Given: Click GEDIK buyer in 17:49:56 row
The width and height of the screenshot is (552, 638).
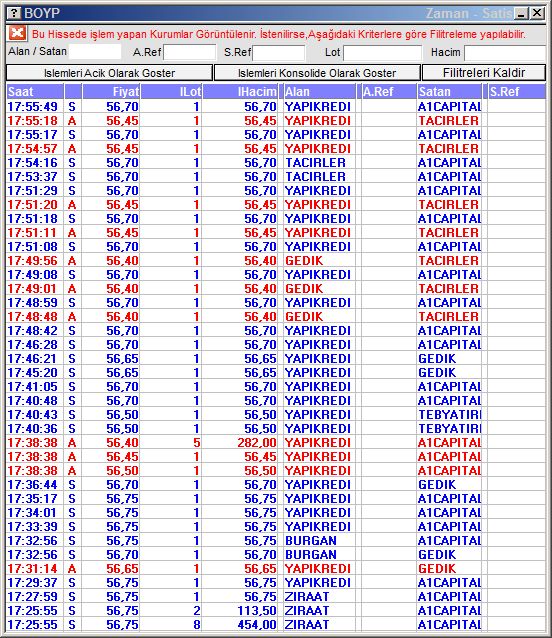Looking at the screenshot, I should click(x=304, y=261).
